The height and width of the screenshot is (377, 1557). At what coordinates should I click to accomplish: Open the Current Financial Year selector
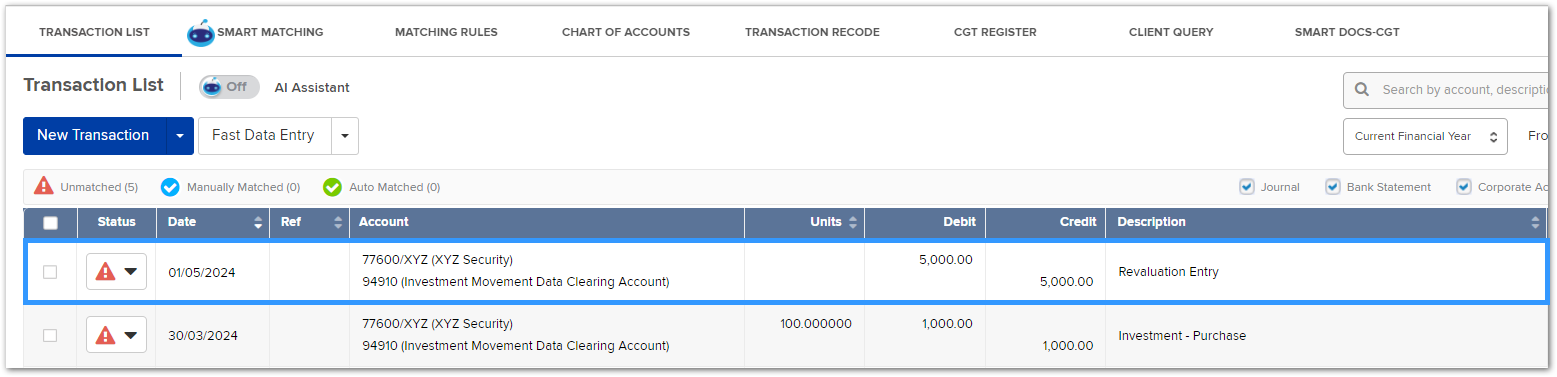coord(1425,136)
